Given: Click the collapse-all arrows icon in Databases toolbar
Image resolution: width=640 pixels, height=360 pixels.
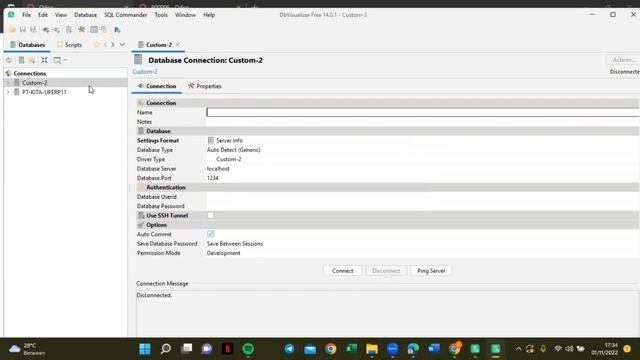Looking at the screenshot, I should tap(44, 60).
